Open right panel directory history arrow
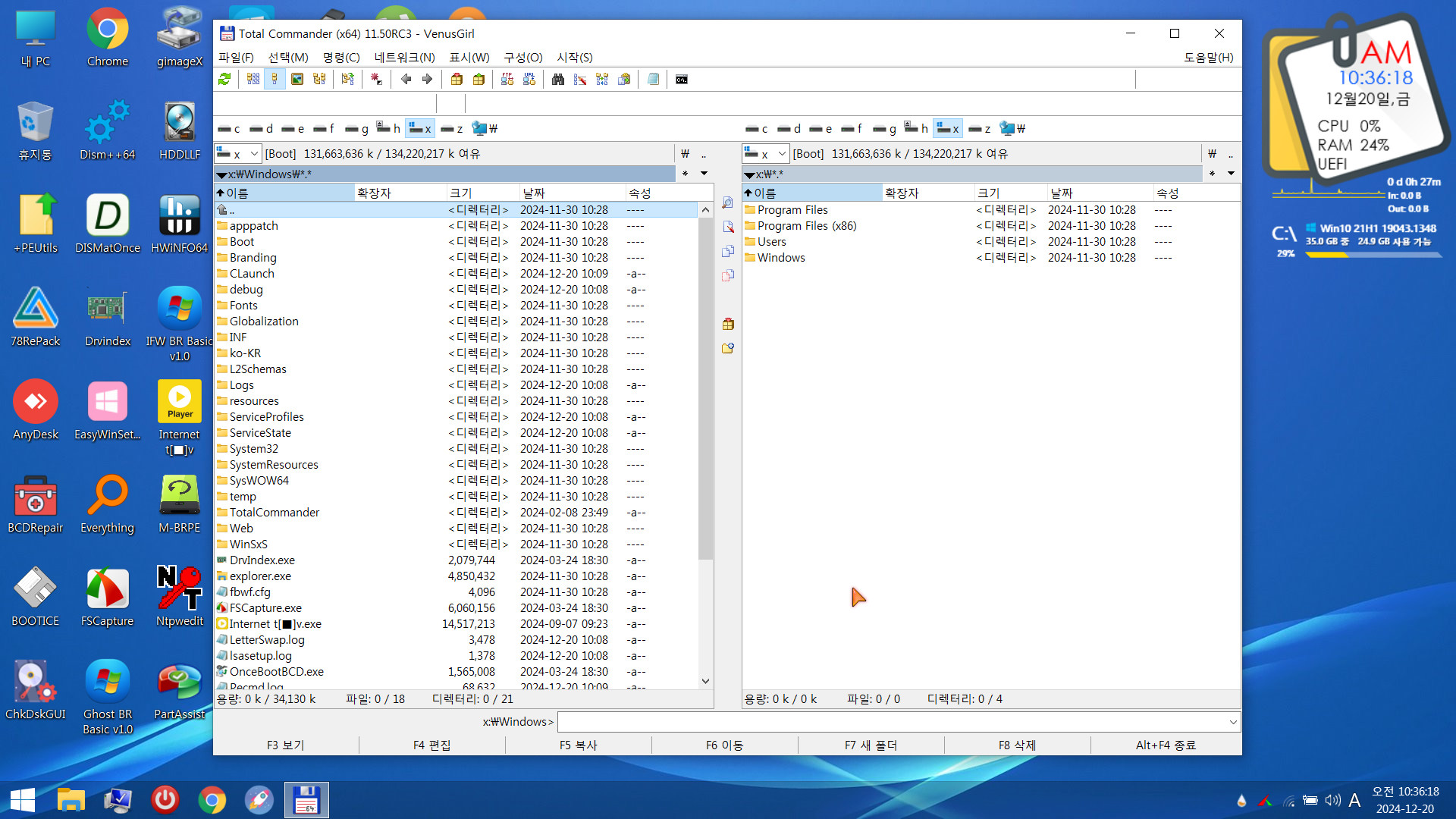Viewport: 1456px width, 819px height. pyautogui.click(x=1231, y=174)
